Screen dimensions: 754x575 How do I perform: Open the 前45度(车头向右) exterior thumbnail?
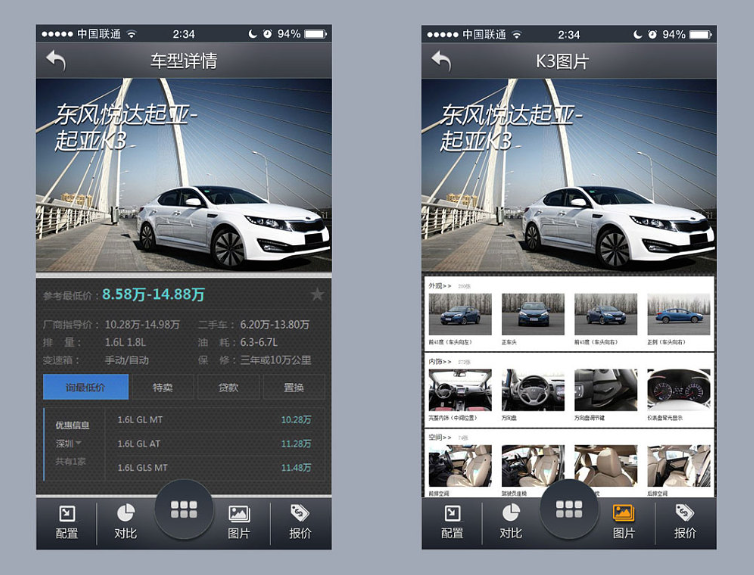606,314
